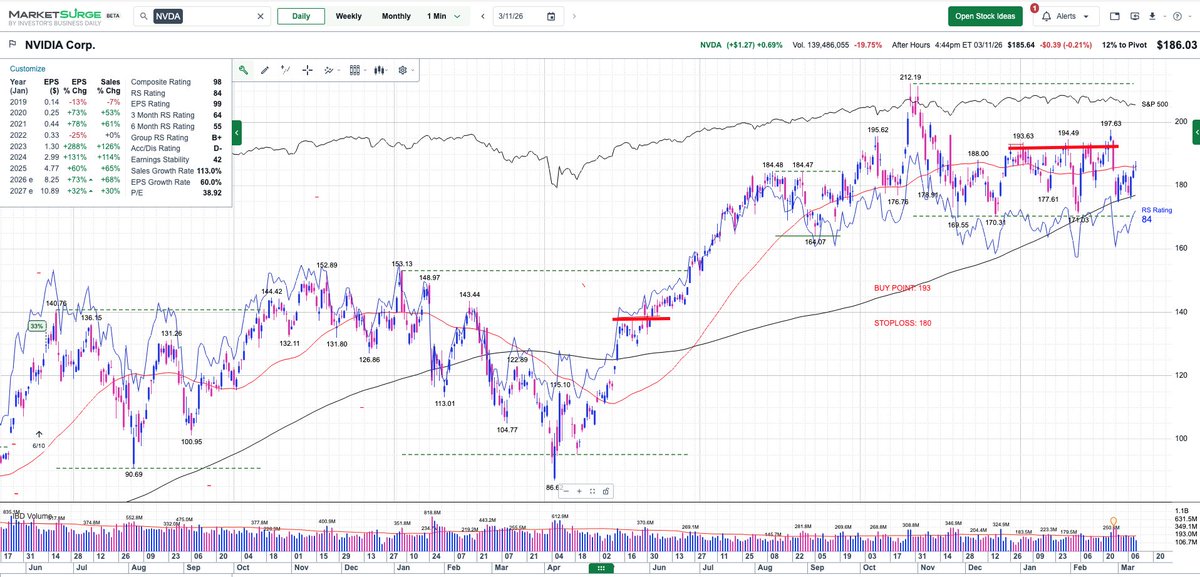Open the indicators line-chart icon menu
This screenshot has height=577, width=1200.
point(330,70)
